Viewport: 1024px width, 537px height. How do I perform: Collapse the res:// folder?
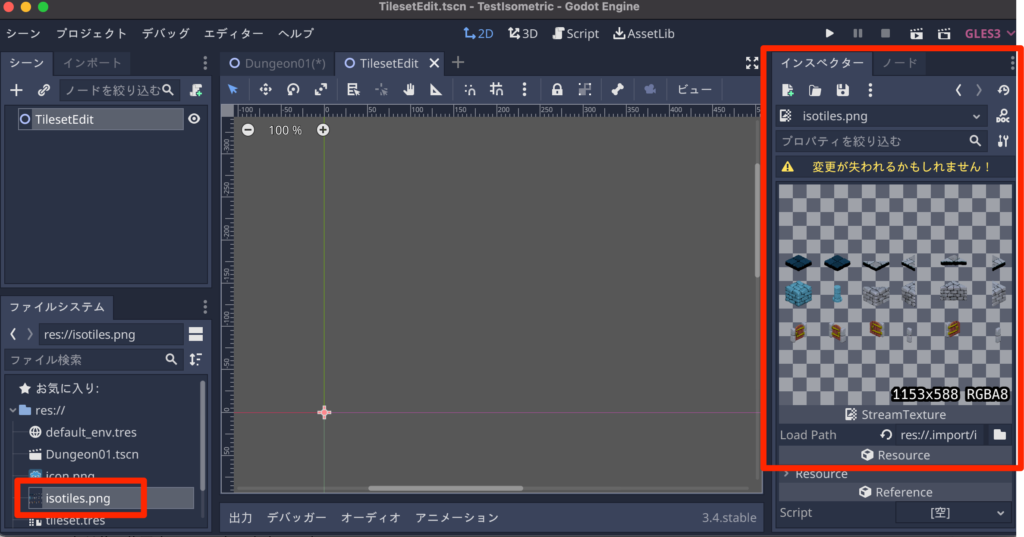coord(13,410)
